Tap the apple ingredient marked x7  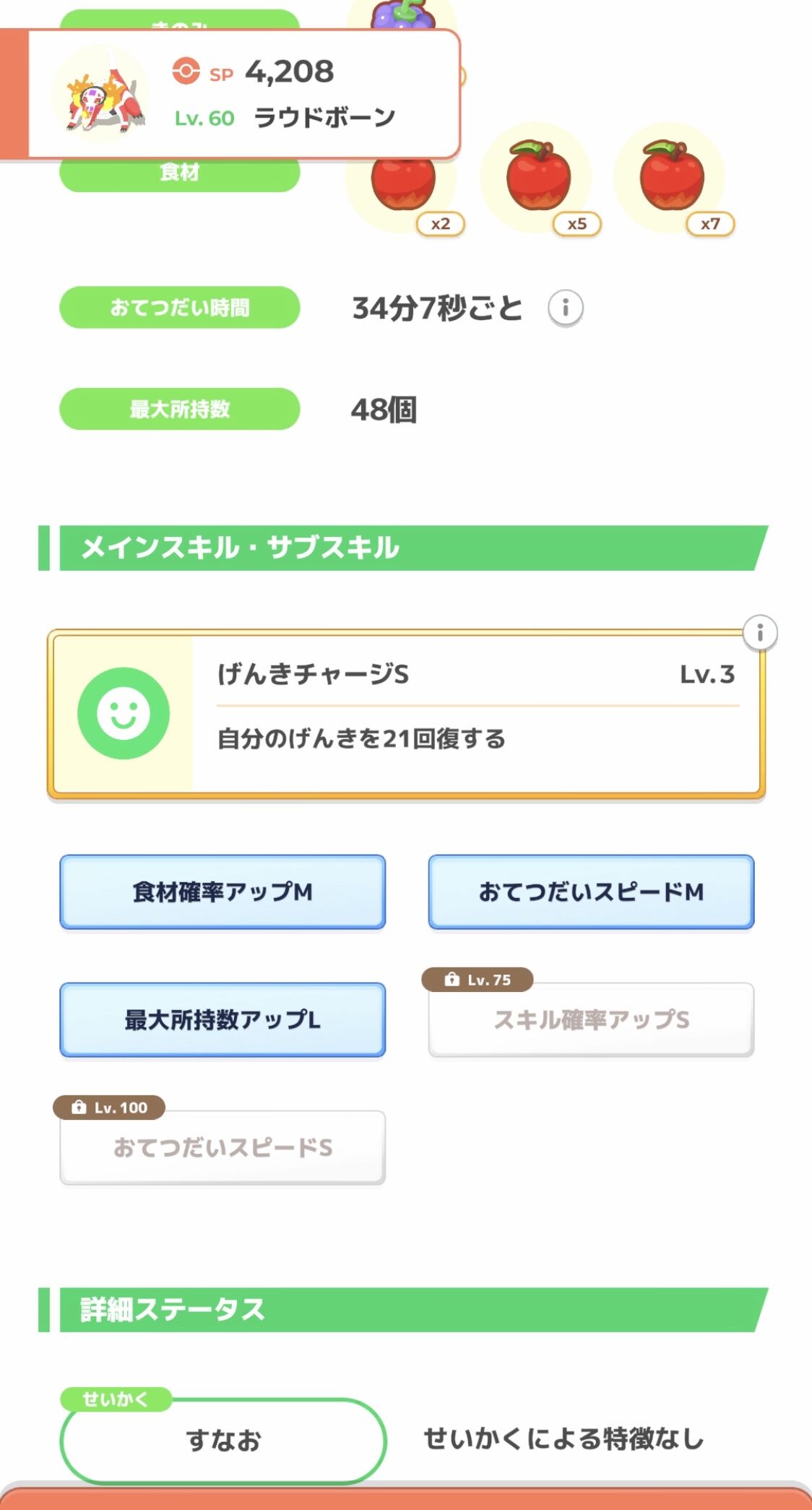coord(672,176)
